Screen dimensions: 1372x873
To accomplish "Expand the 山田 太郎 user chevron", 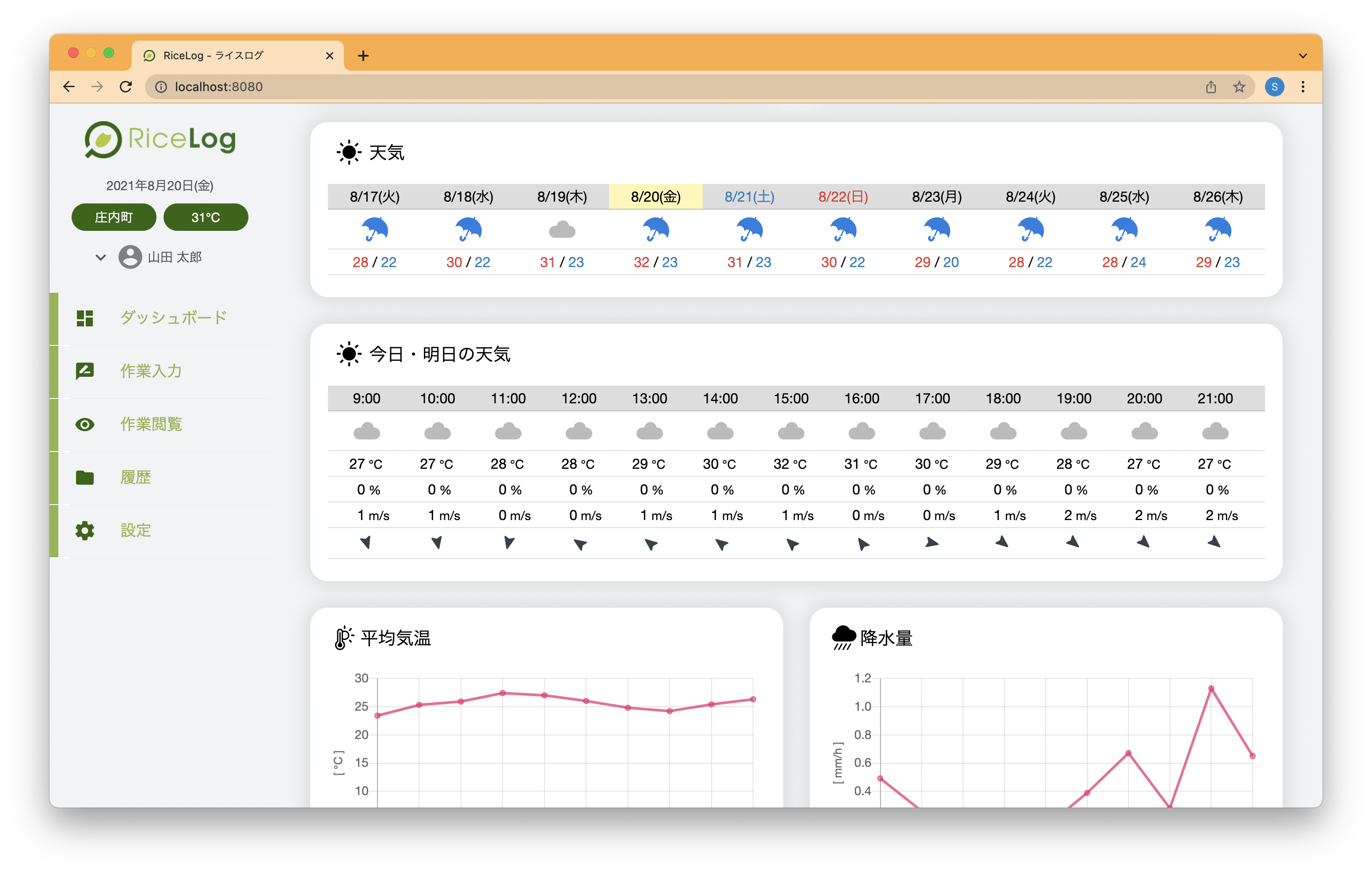I will click(x=101, y=257).
